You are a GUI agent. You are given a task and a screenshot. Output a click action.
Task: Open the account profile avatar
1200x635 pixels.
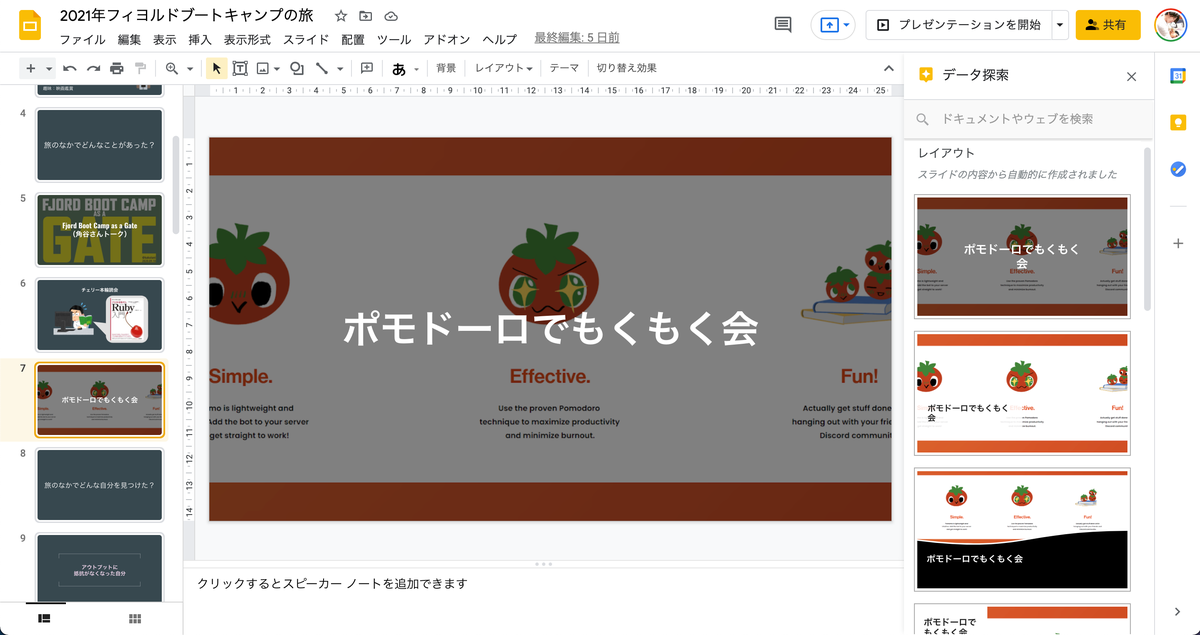pos(1171,25)
